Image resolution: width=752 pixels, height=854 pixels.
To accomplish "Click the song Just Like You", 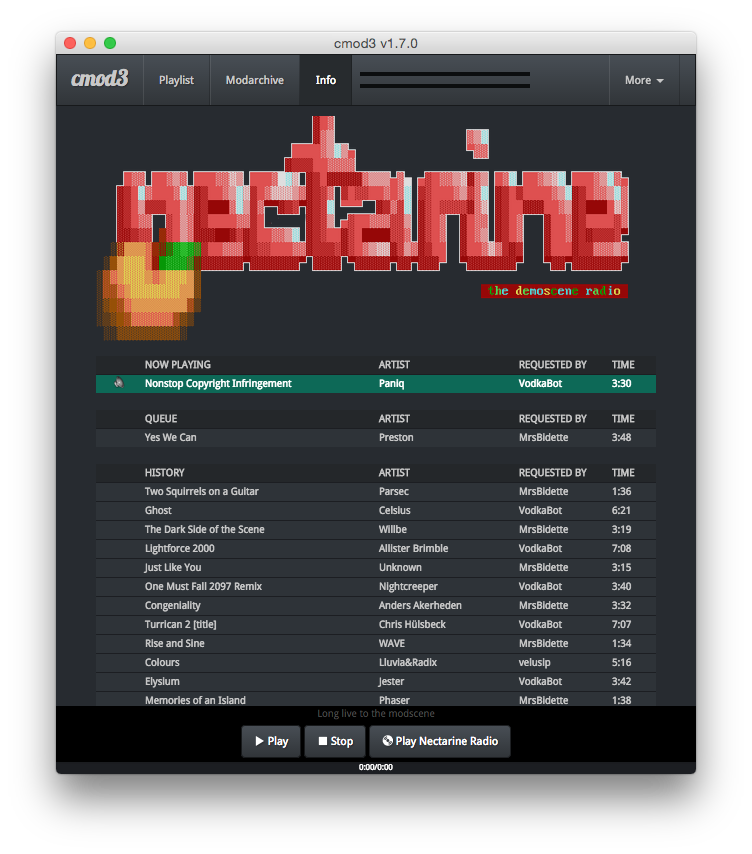I will (173, 568).
